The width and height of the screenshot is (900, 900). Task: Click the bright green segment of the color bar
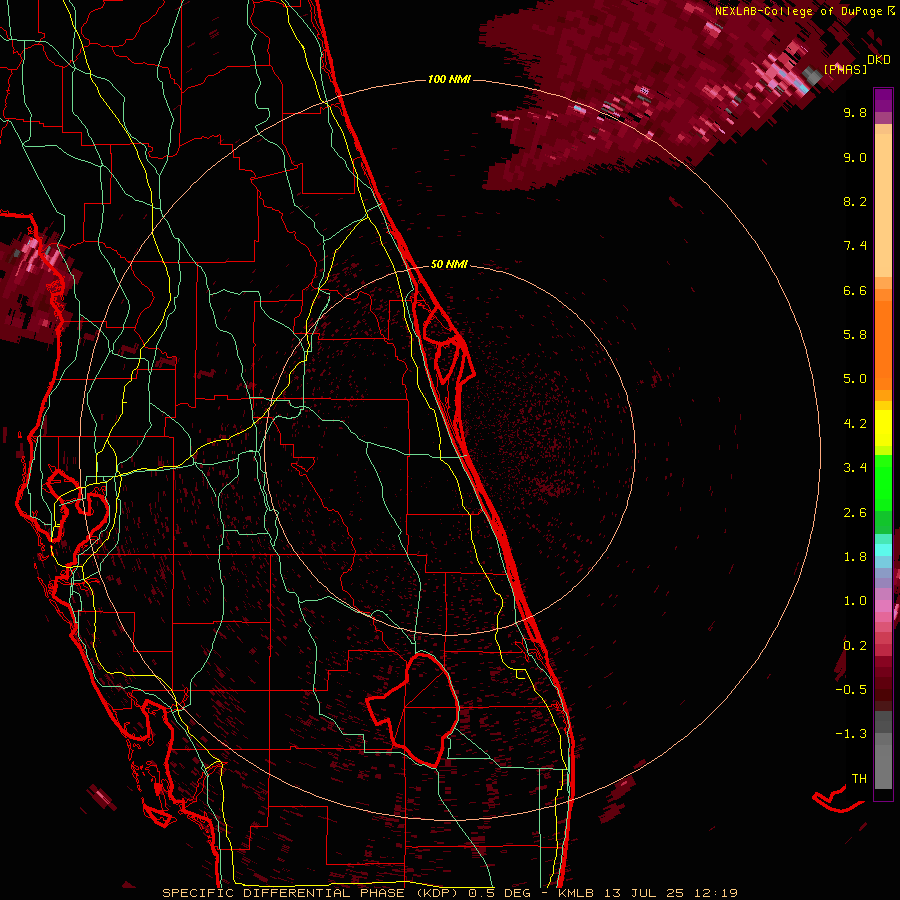pyautogui.click(x=883, y=482)
